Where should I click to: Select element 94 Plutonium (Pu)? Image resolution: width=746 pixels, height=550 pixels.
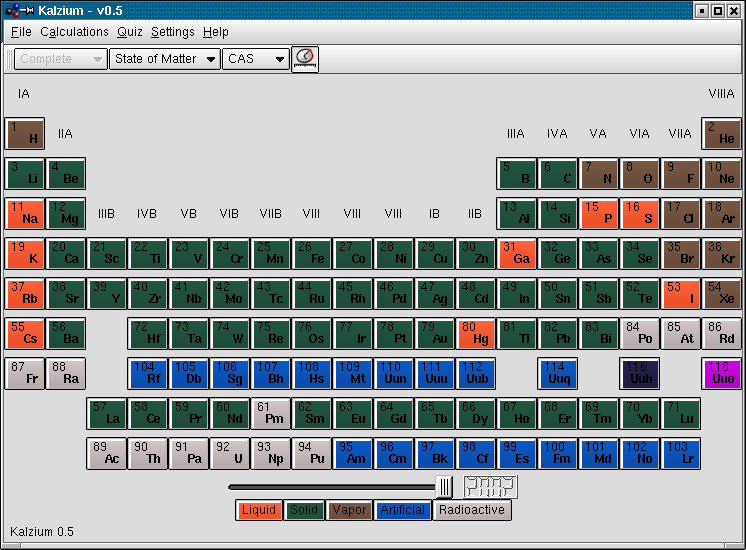(311, 453)
